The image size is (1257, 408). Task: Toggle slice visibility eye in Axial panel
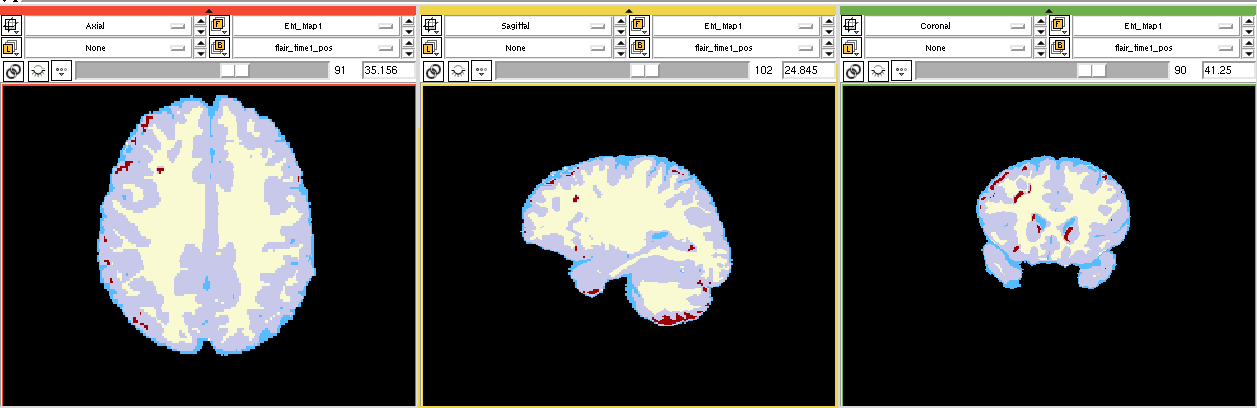[x=37, y=71]
